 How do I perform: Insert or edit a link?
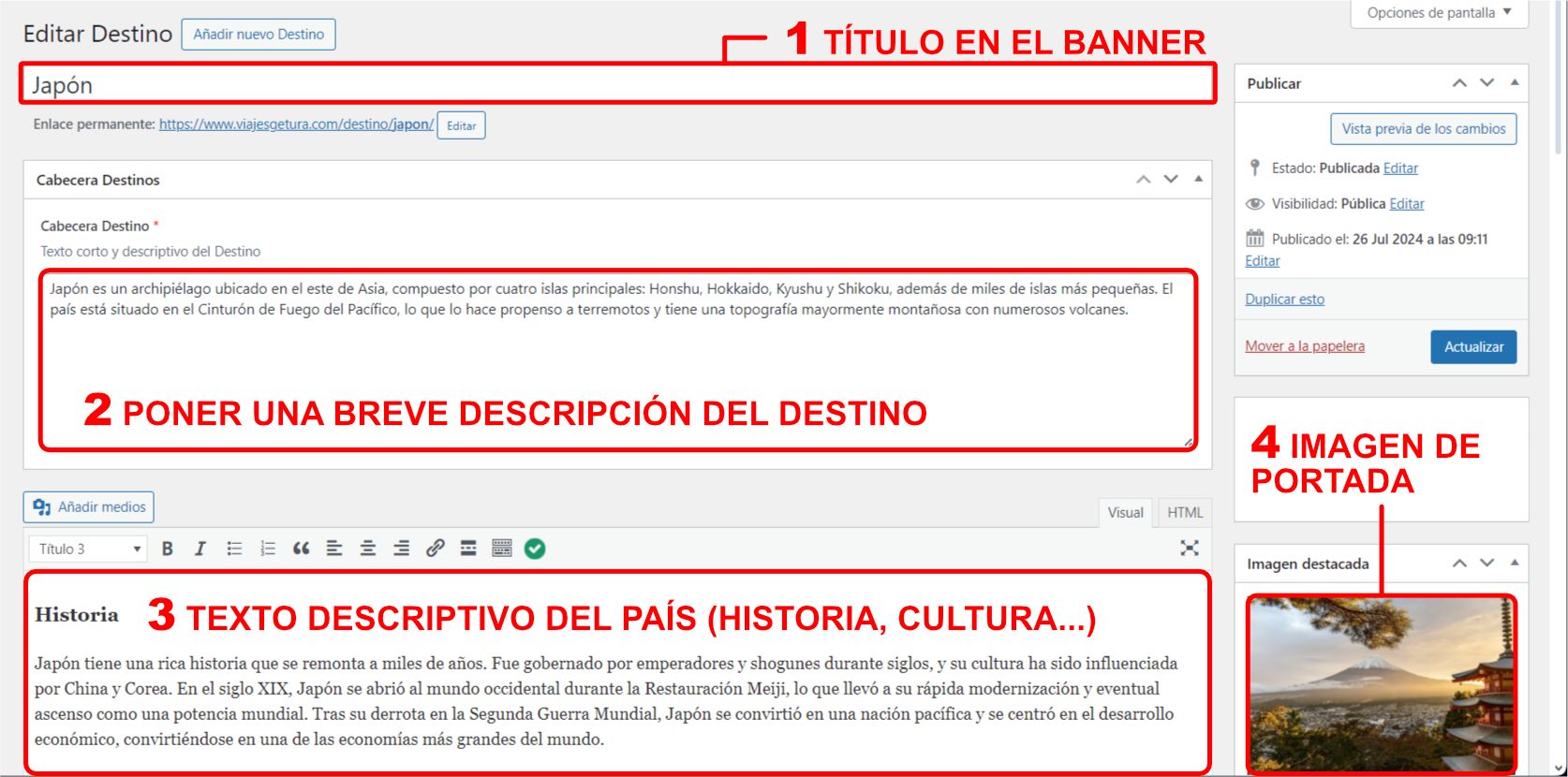435,549
